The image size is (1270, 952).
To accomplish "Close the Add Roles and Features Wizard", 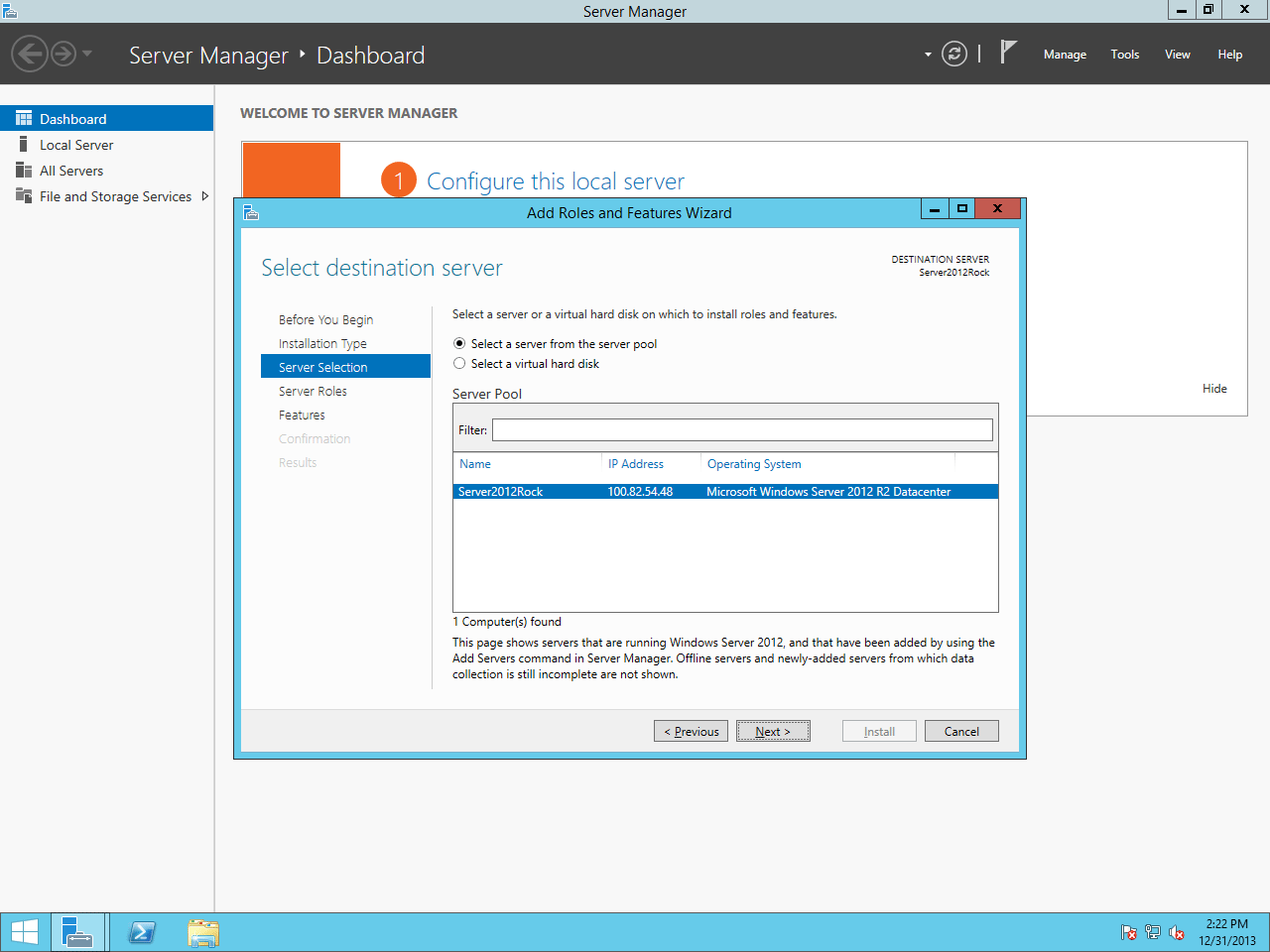I will click(x=997, y=208).
